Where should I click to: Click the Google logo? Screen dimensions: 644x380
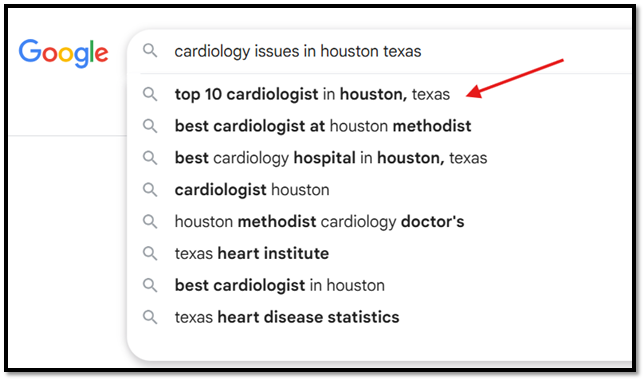[64, 53]
